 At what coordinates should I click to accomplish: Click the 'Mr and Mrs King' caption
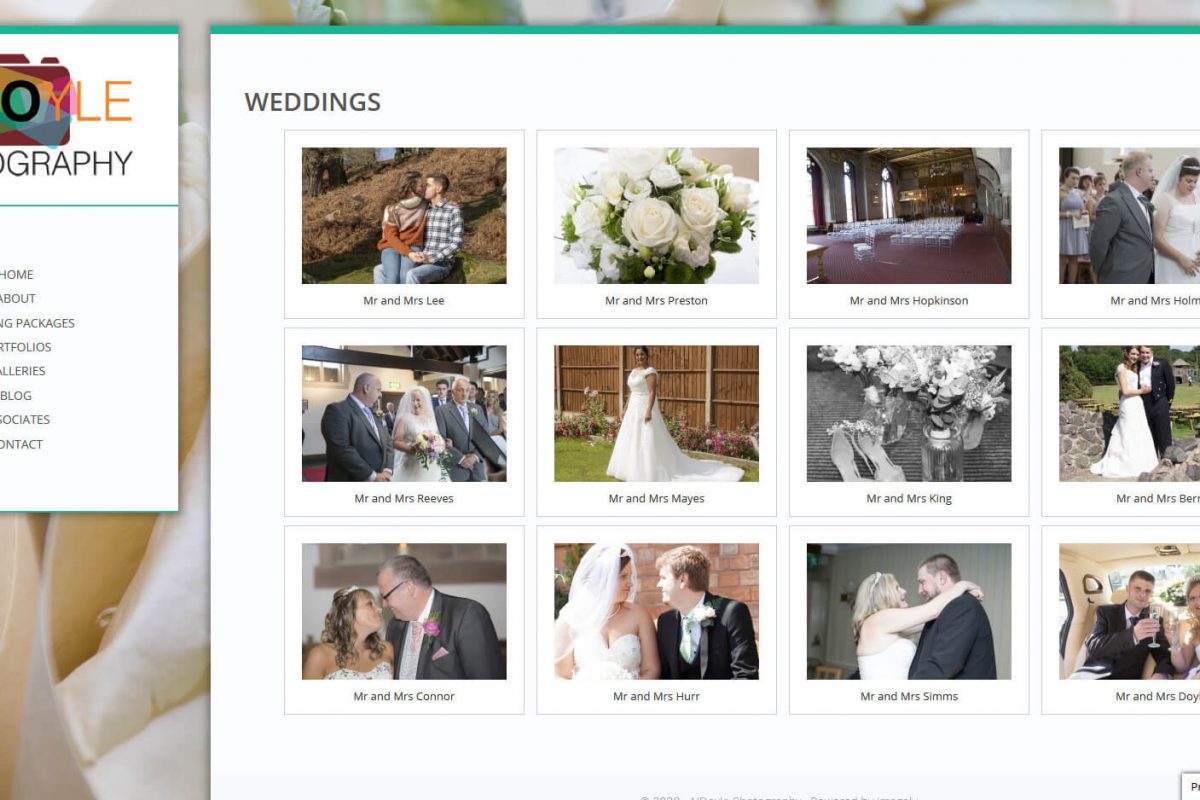pos(909,499)
